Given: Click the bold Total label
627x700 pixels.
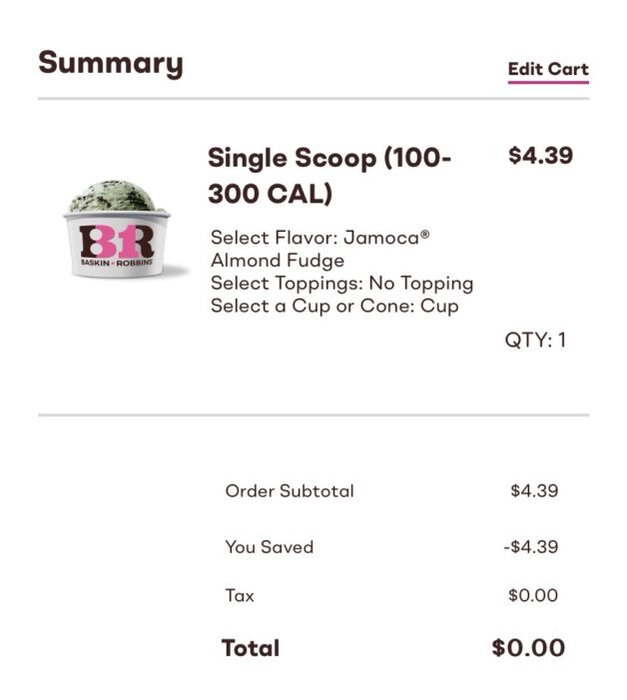Looking at the screenshot, I should point(250,648).
